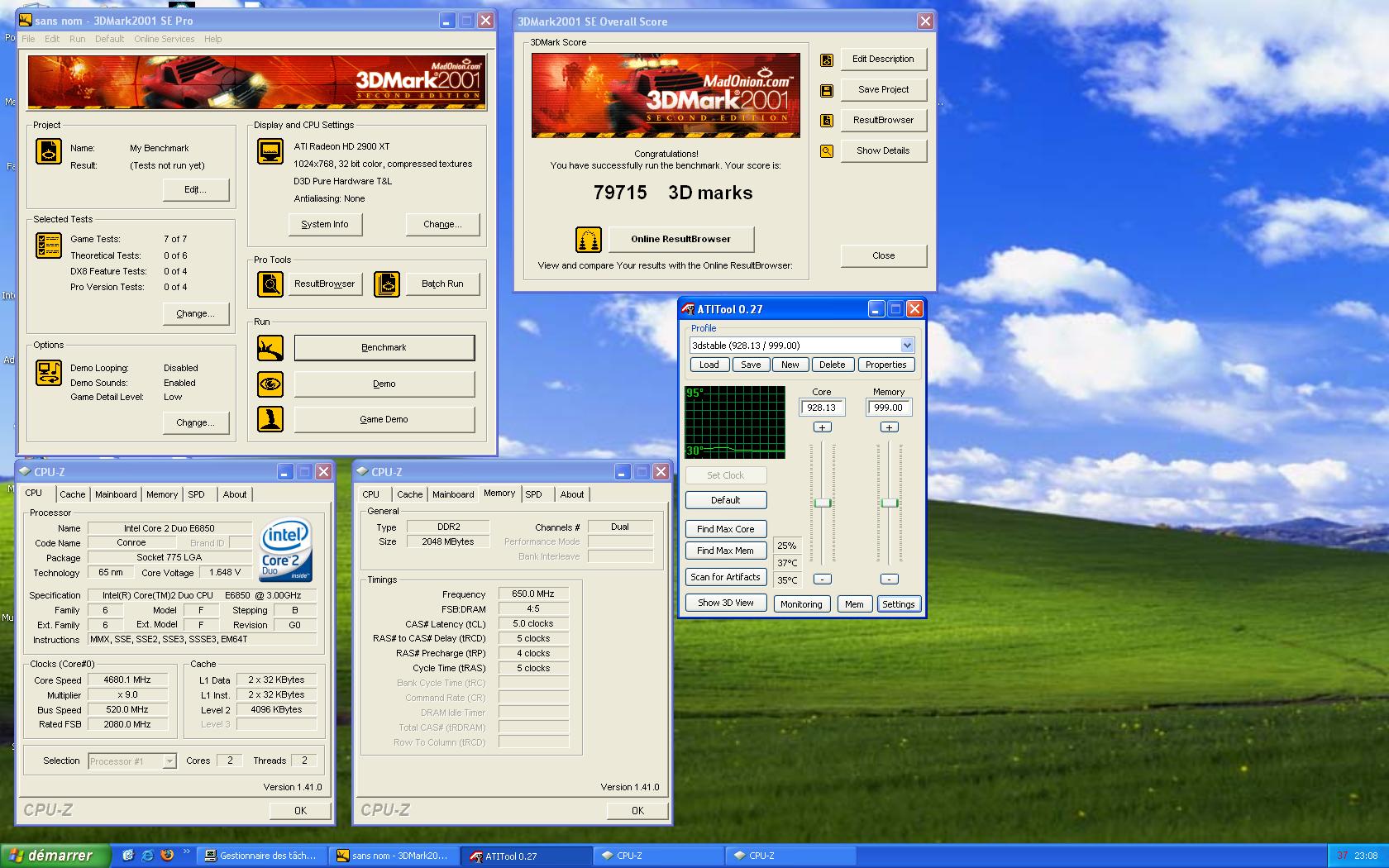The height and width of the screenshot is (868, 1389).
Task: Open the Help menu in 3DMark2001
Action: pyautogui.click(x=212, y=39)
